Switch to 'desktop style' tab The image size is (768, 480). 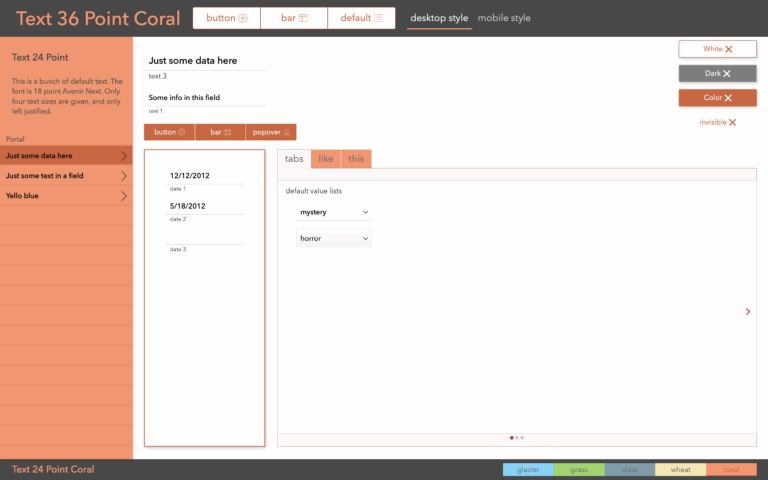439,18
